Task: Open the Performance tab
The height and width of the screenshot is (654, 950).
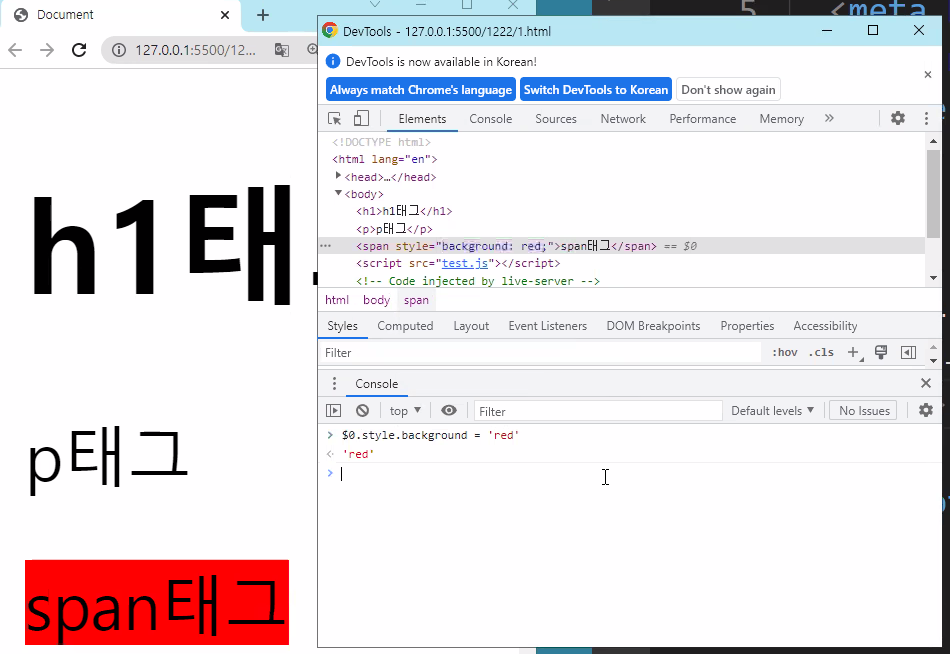Action: [703, 119]
